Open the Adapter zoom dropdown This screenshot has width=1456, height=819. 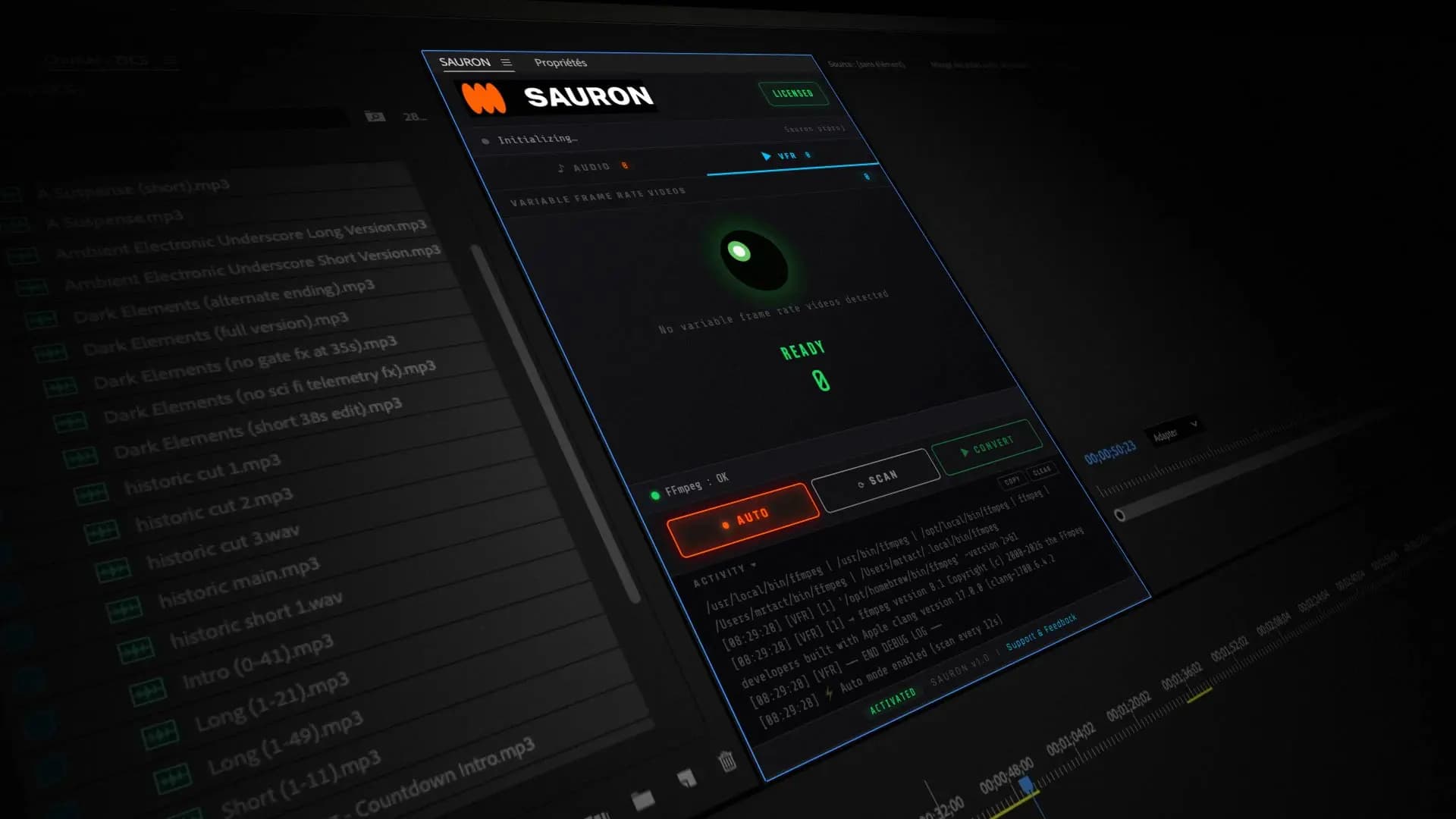[1175, 431]
